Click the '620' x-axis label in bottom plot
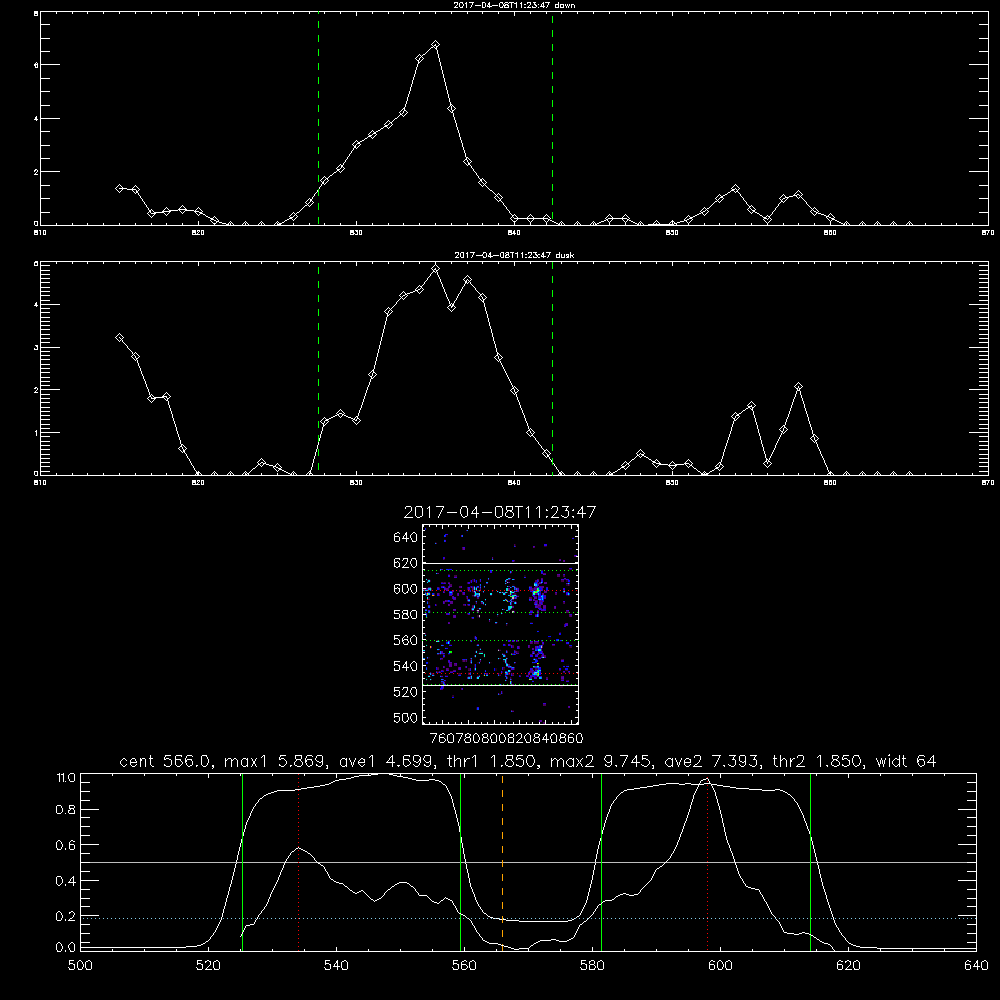Screen dimensions: 1000x1000 pyautogui.click(x=848, y=966)
